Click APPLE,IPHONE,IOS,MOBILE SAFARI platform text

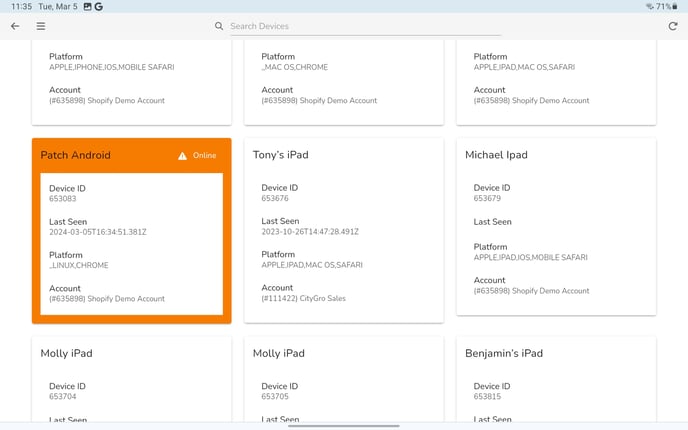[112, 67]
